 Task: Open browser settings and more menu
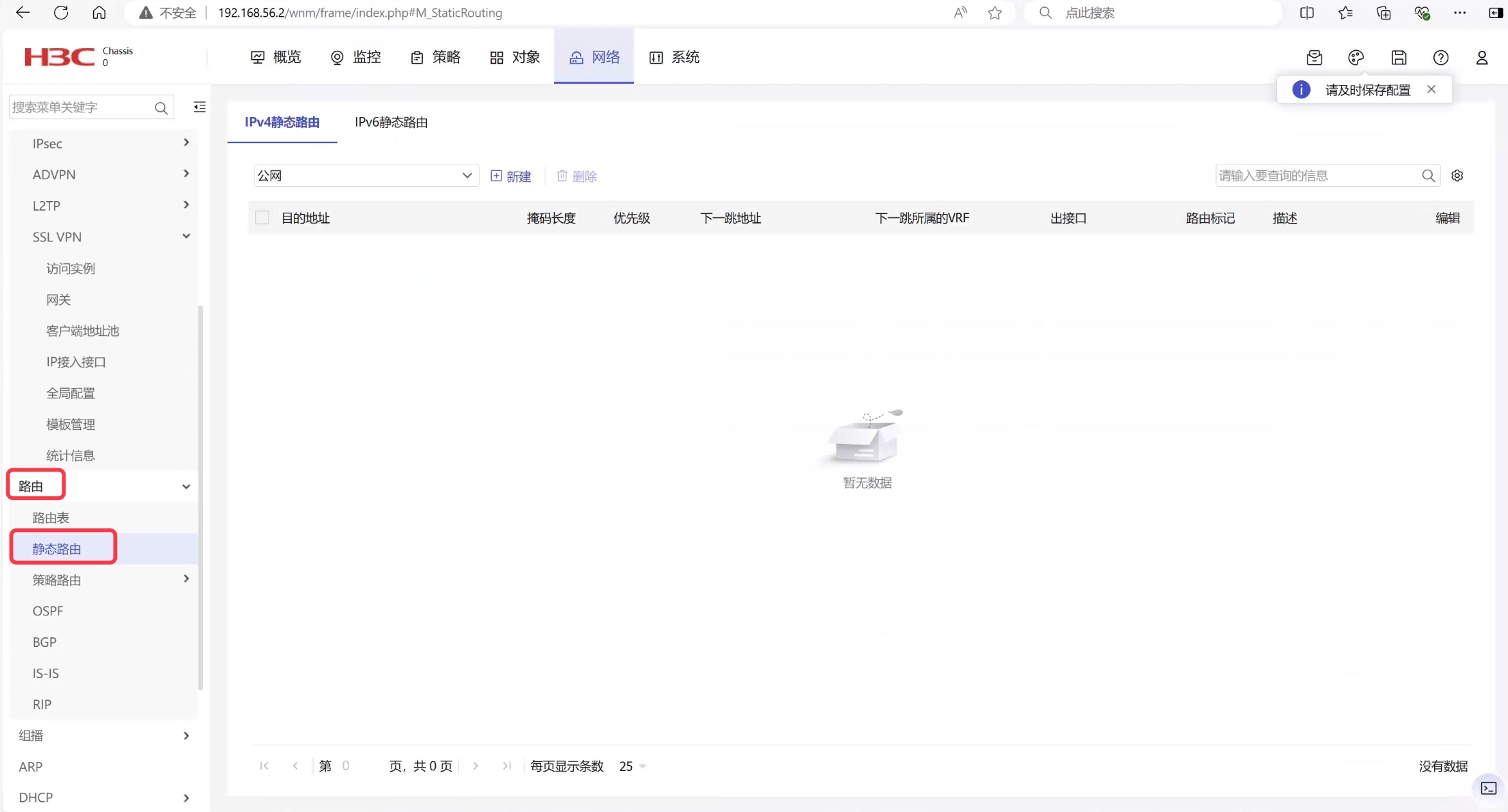[1460, 13]
